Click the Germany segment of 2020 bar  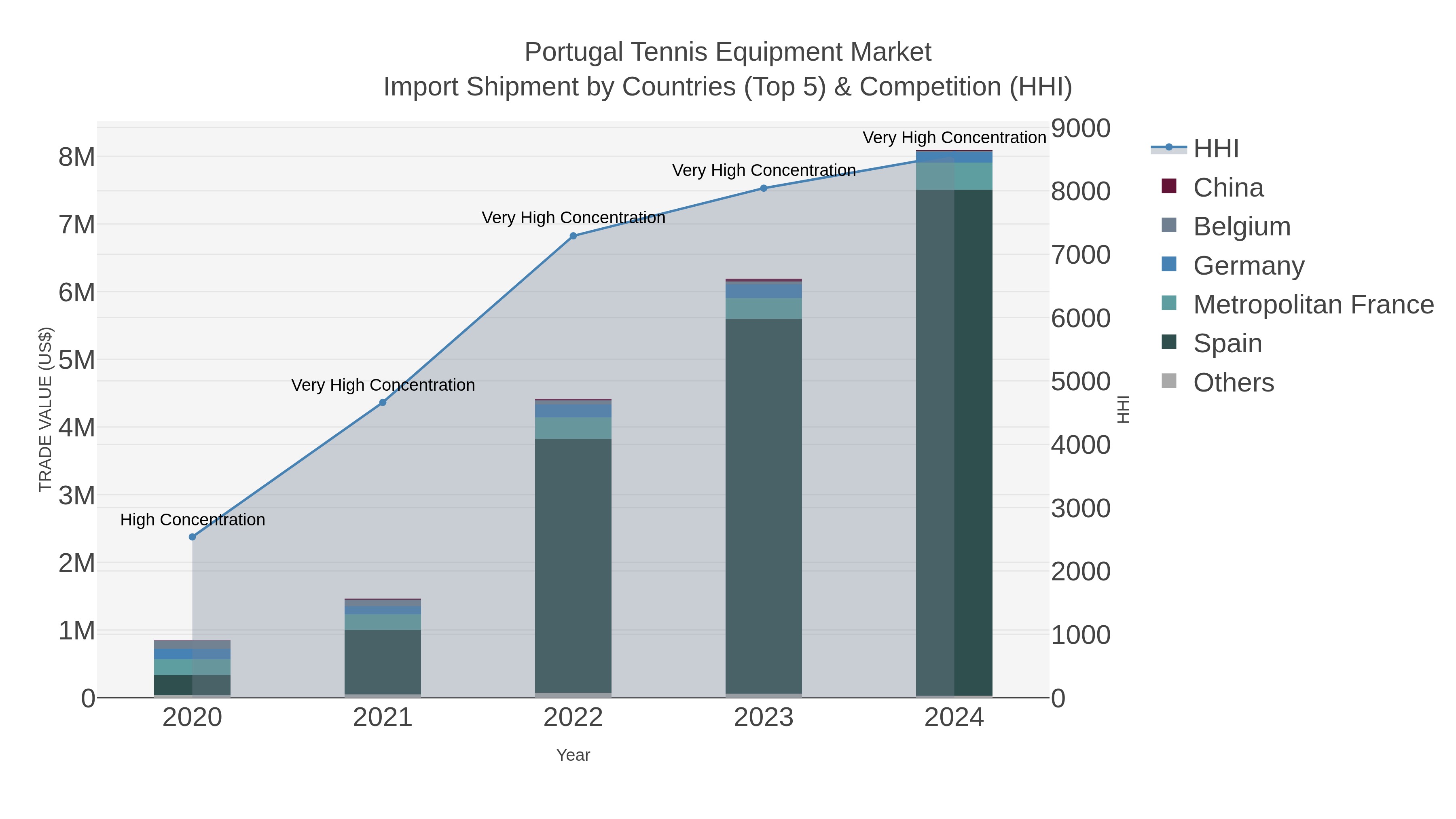tap(192, 654)
